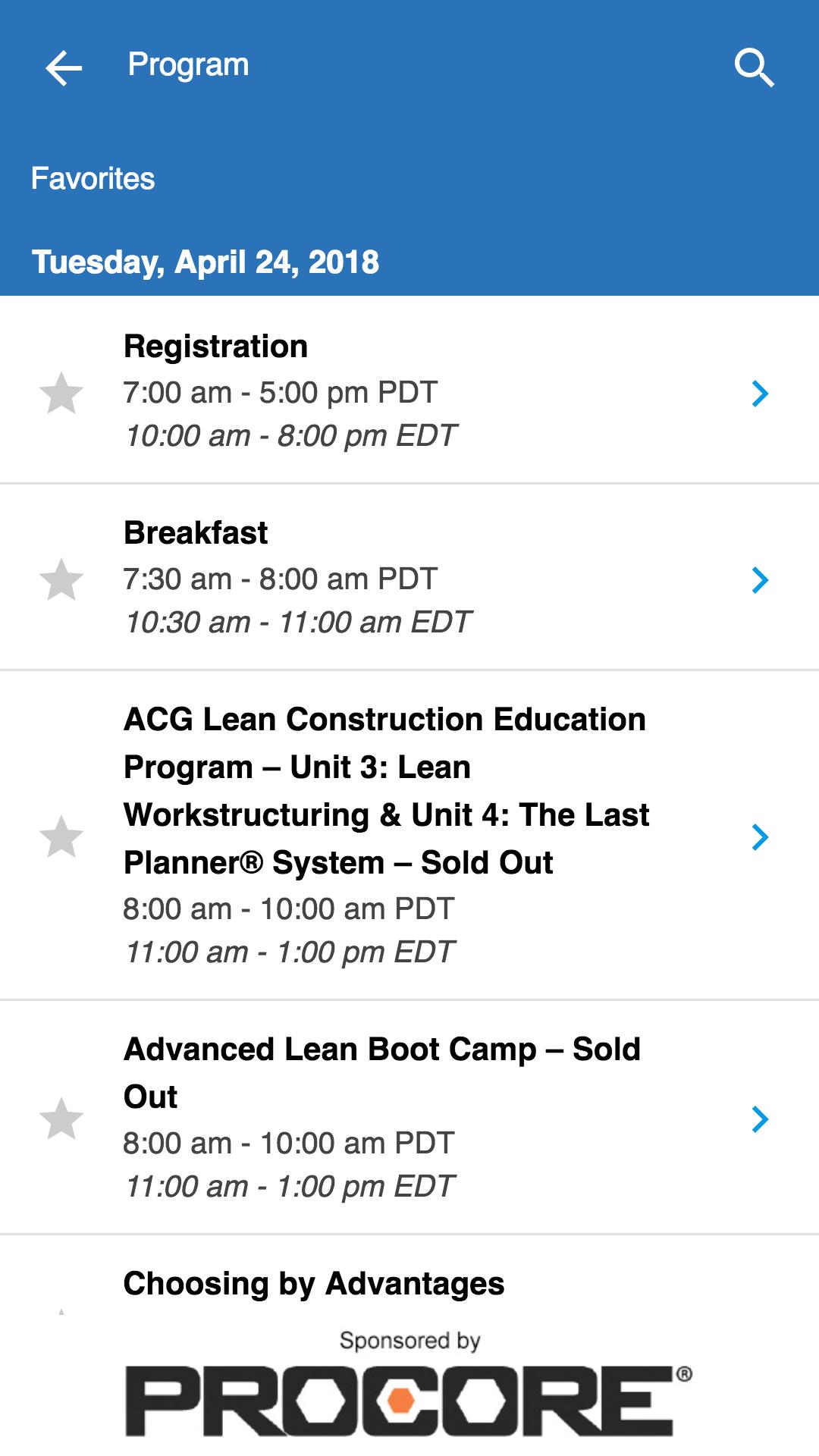Toggle favorite star for ACG Lean Construction
Viewport: 819px width, 1456px height.
(61, 837)
